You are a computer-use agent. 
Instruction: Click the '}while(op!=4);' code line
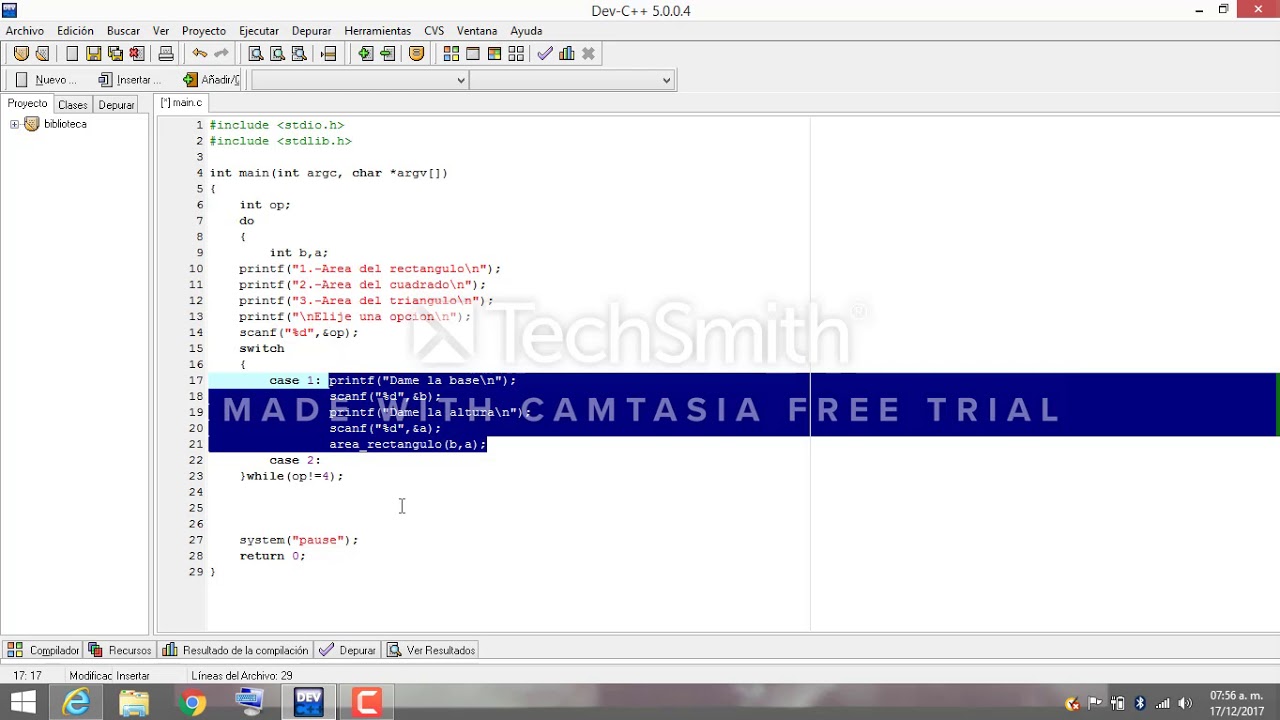tap(291, 476)
